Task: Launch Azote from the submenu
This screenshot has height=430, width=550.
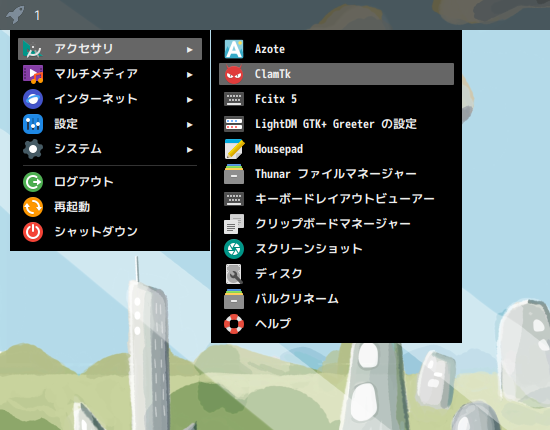Action: [336, 49]
